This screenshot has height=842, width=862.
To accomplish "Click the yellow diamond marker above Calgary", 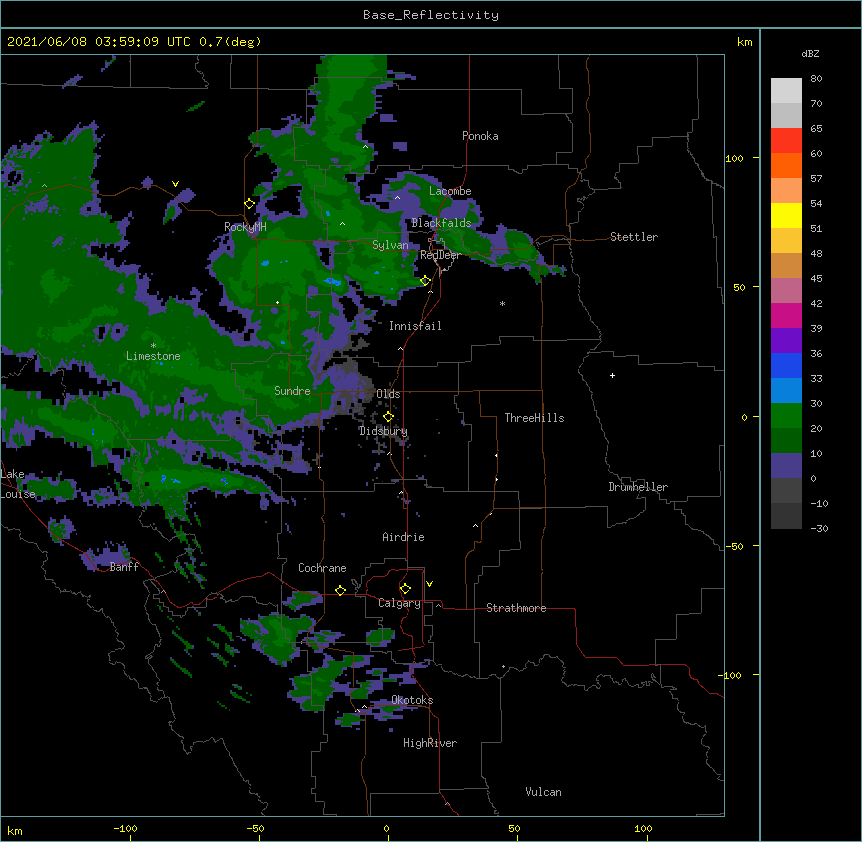I will pos(405,589).
